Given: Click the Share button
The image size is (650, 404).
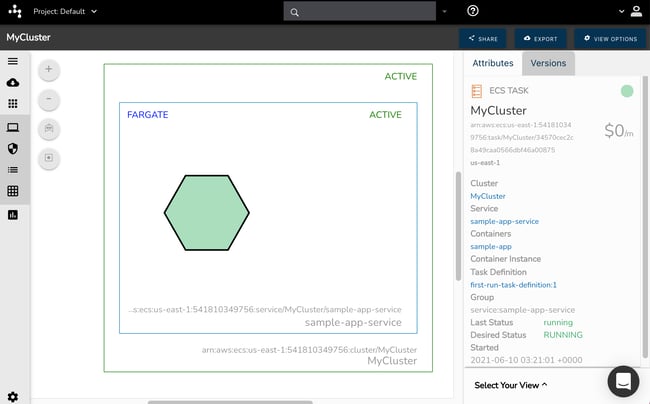Looking at the screenshot, I should [x=481, y=38].
